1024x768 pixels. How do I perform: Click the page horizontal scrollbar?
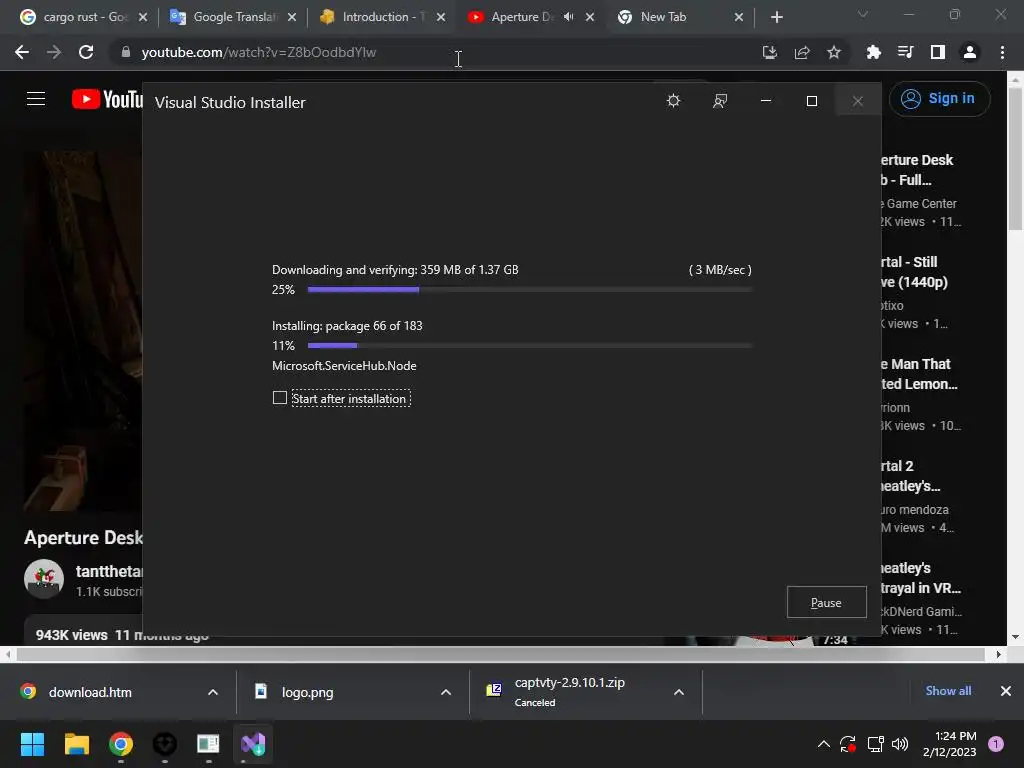(x=500, y=654)
